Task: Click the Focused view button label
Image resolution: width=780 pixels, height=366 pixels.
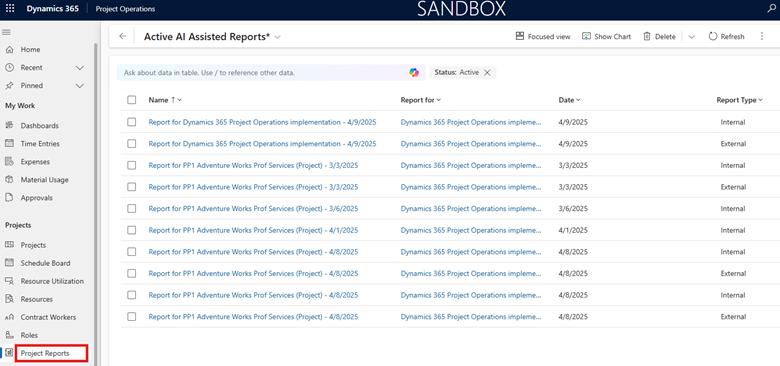Action: click(x=549, y=37)
